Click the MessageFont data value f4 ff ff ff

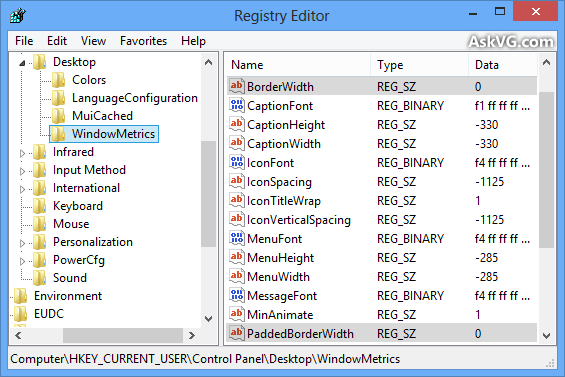(x=502, y=296)
